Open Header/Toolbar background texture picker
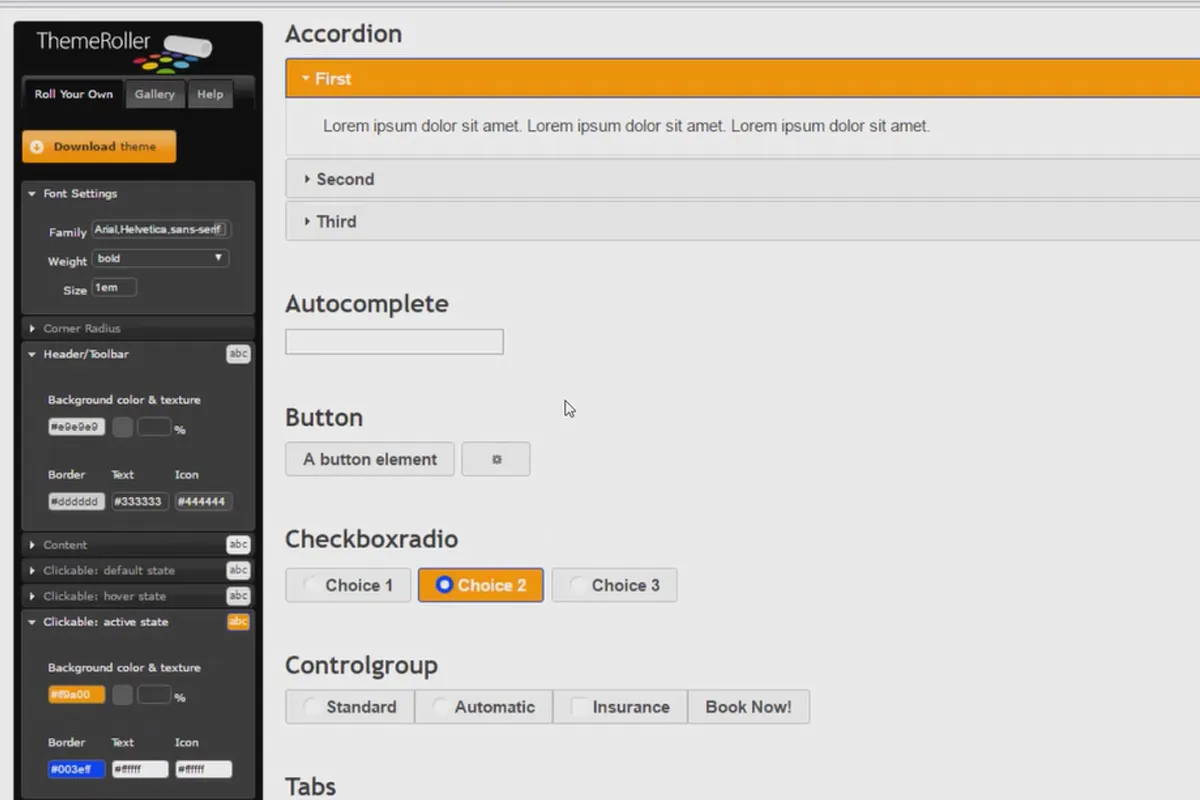 (122, 427)
